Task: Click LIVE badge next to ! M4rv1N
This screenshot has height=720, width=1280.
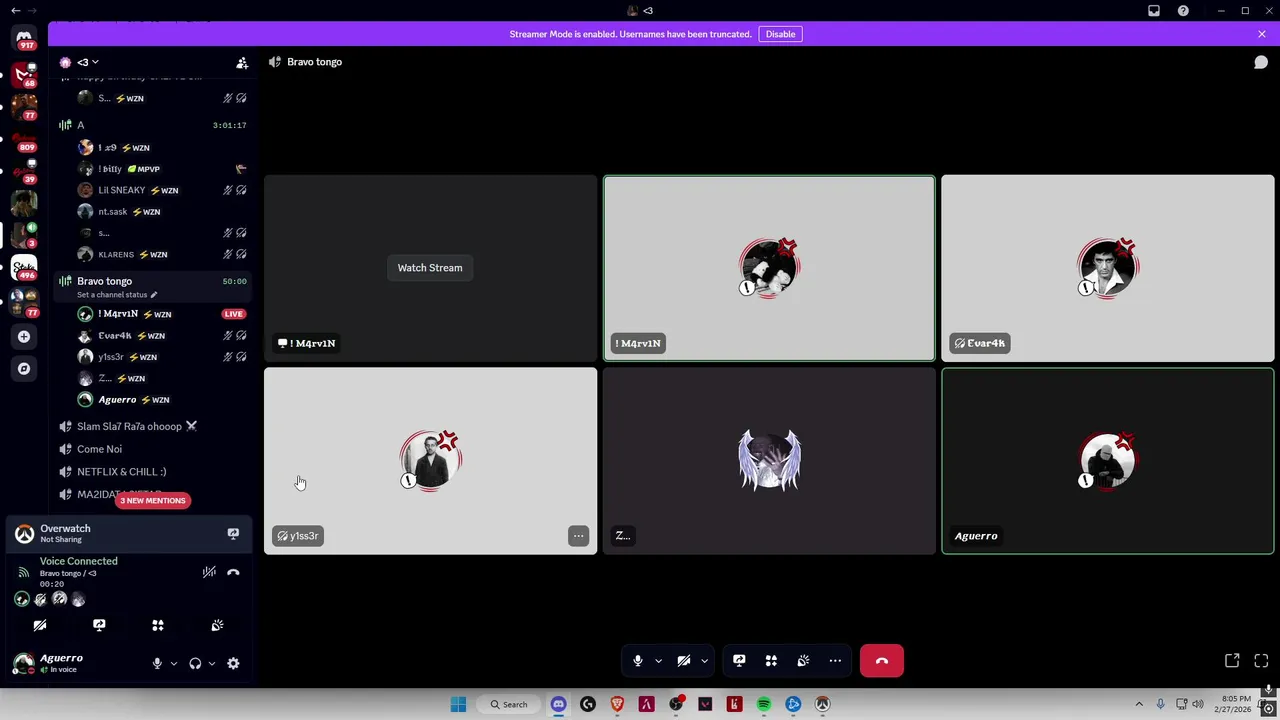Action: coord(233,314)
